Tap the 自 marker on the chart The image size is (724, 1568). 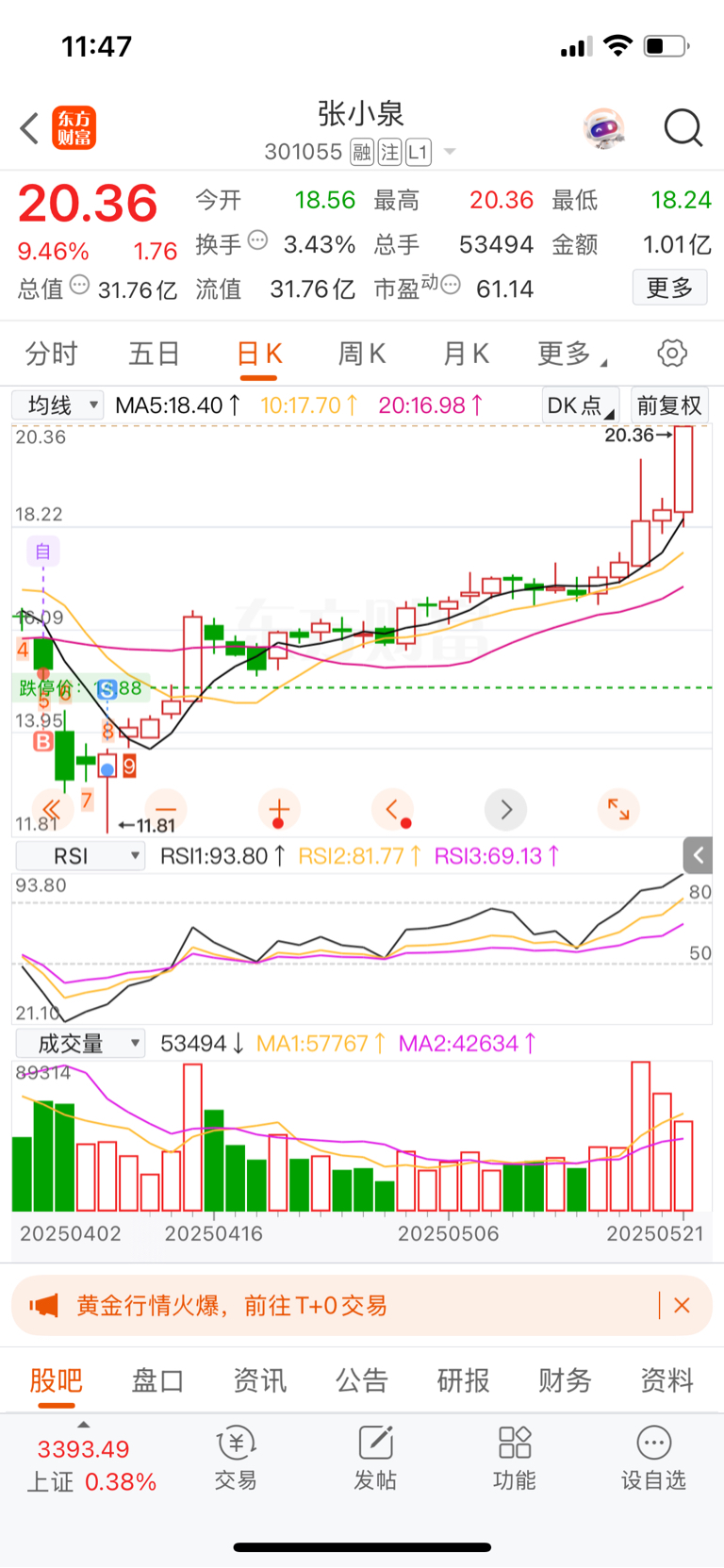(x=42, y=551)
